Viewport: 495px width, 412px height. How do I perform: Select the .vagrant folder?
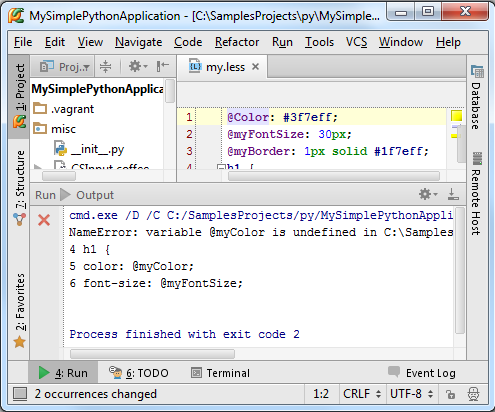64,109
